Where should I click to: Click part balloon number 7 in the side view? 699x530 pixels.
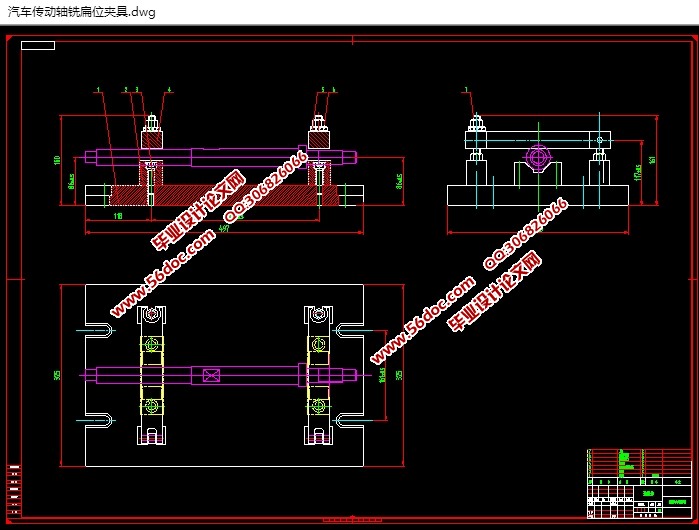(467, 90)
